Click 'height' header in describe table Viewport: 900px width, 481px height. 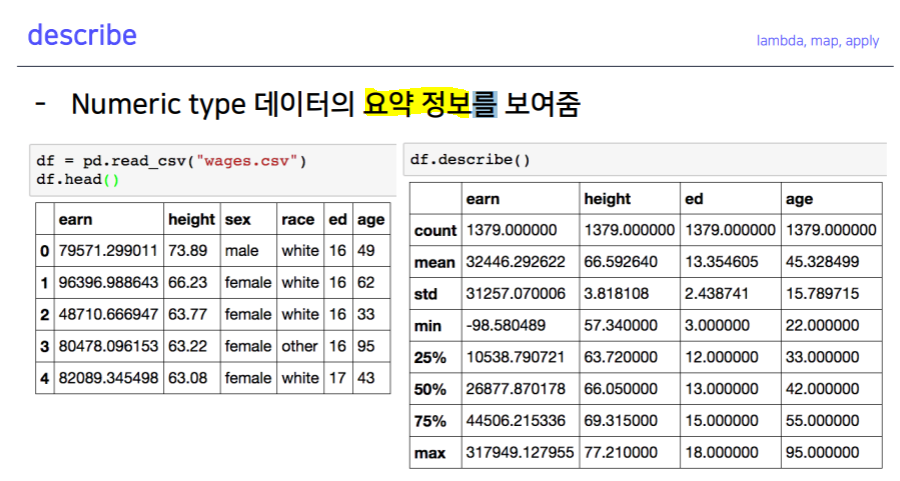point(607,199)
